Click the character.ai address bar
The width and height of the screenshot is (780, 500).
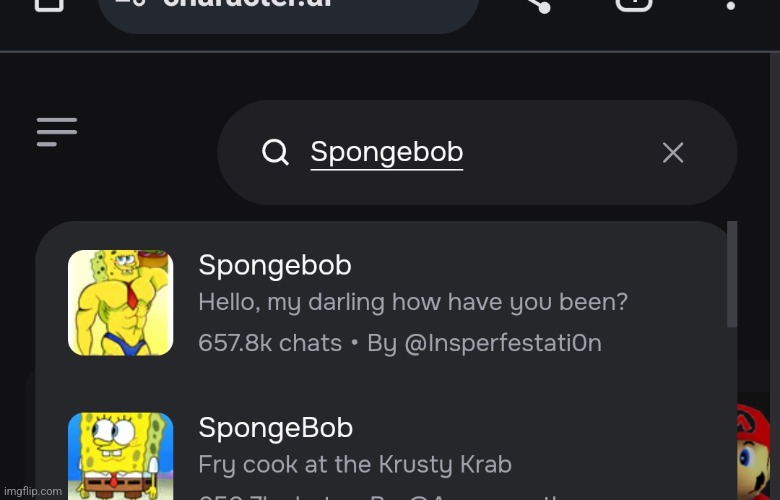(289, 10)
